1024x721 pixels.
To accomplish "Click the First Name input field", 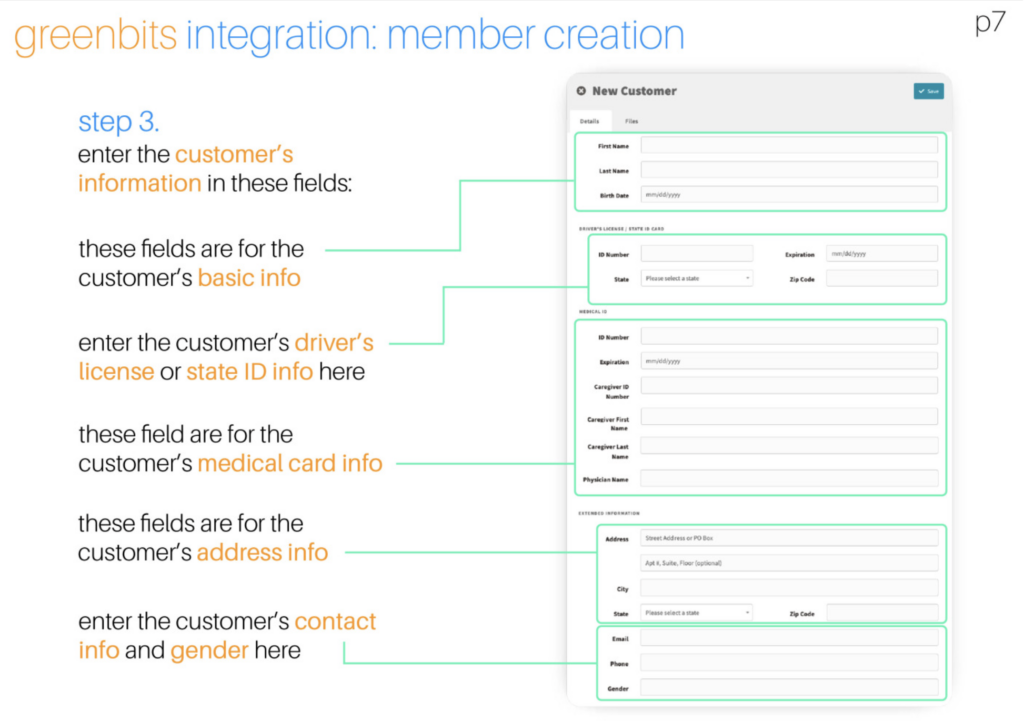I will (x=789, y=145).
